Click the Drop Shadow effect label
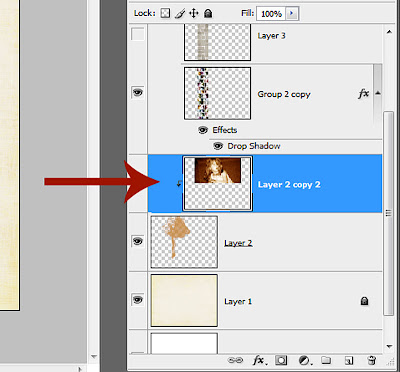The height and width of the screenshot is (372, 400). click(x=254, y=146)
